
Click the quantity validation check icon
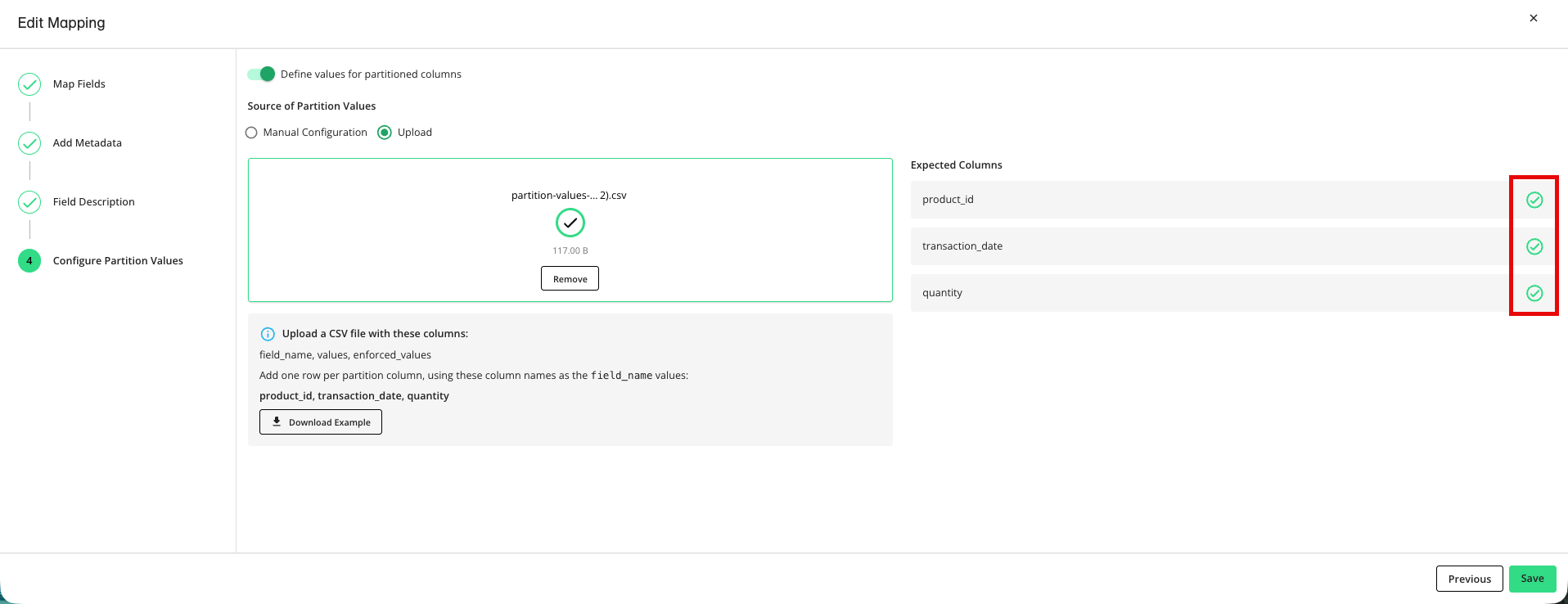point(1534,293)
